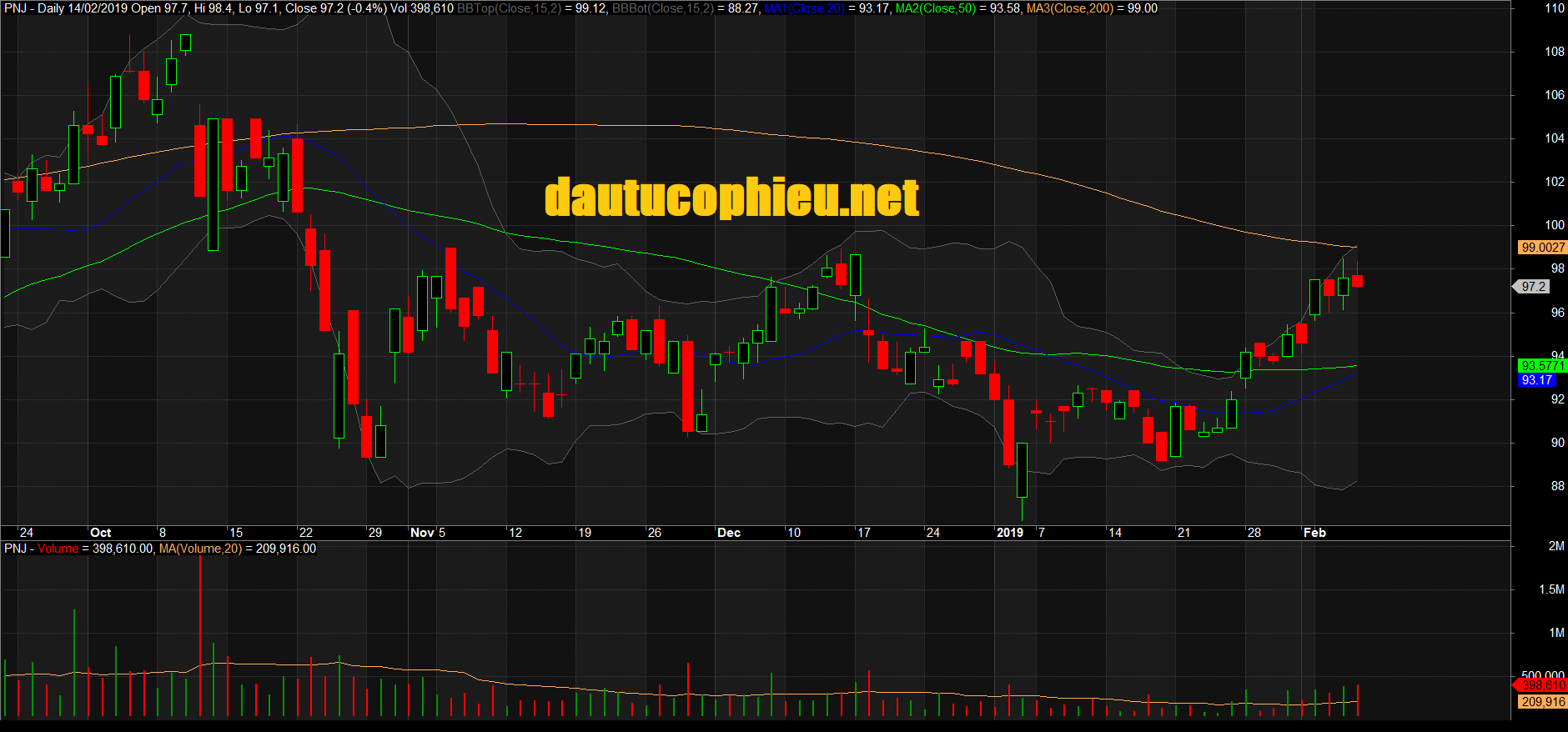Select the MA1(Close,20) indicator label
Viewport: 1568px width, 732px height.
click(x=804, y=8)
